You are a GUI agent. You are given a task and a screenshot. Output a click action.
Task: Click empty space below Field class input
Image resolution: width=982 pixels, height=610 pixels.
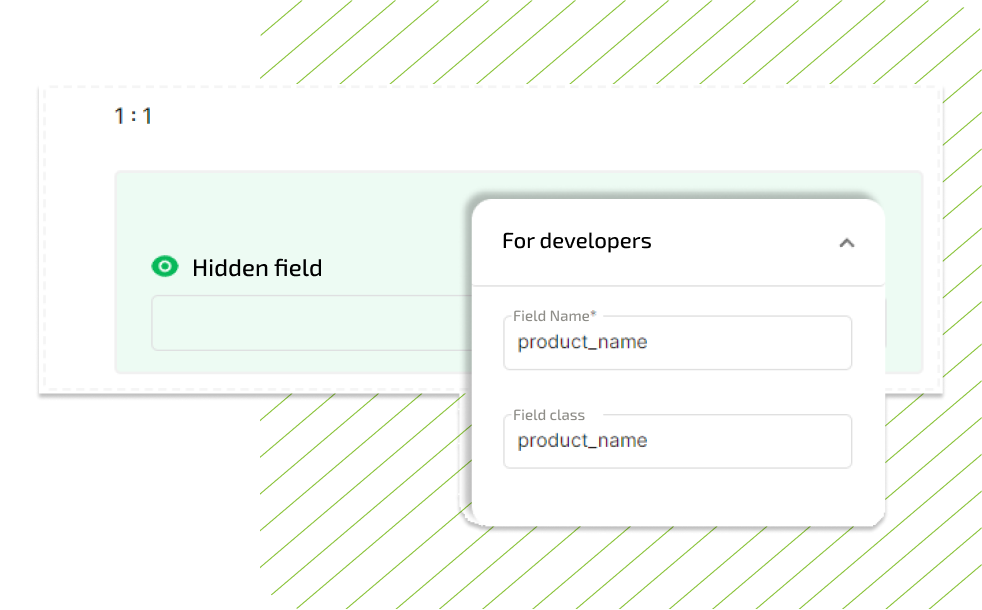pyautogui.click(x=678, y=496)
